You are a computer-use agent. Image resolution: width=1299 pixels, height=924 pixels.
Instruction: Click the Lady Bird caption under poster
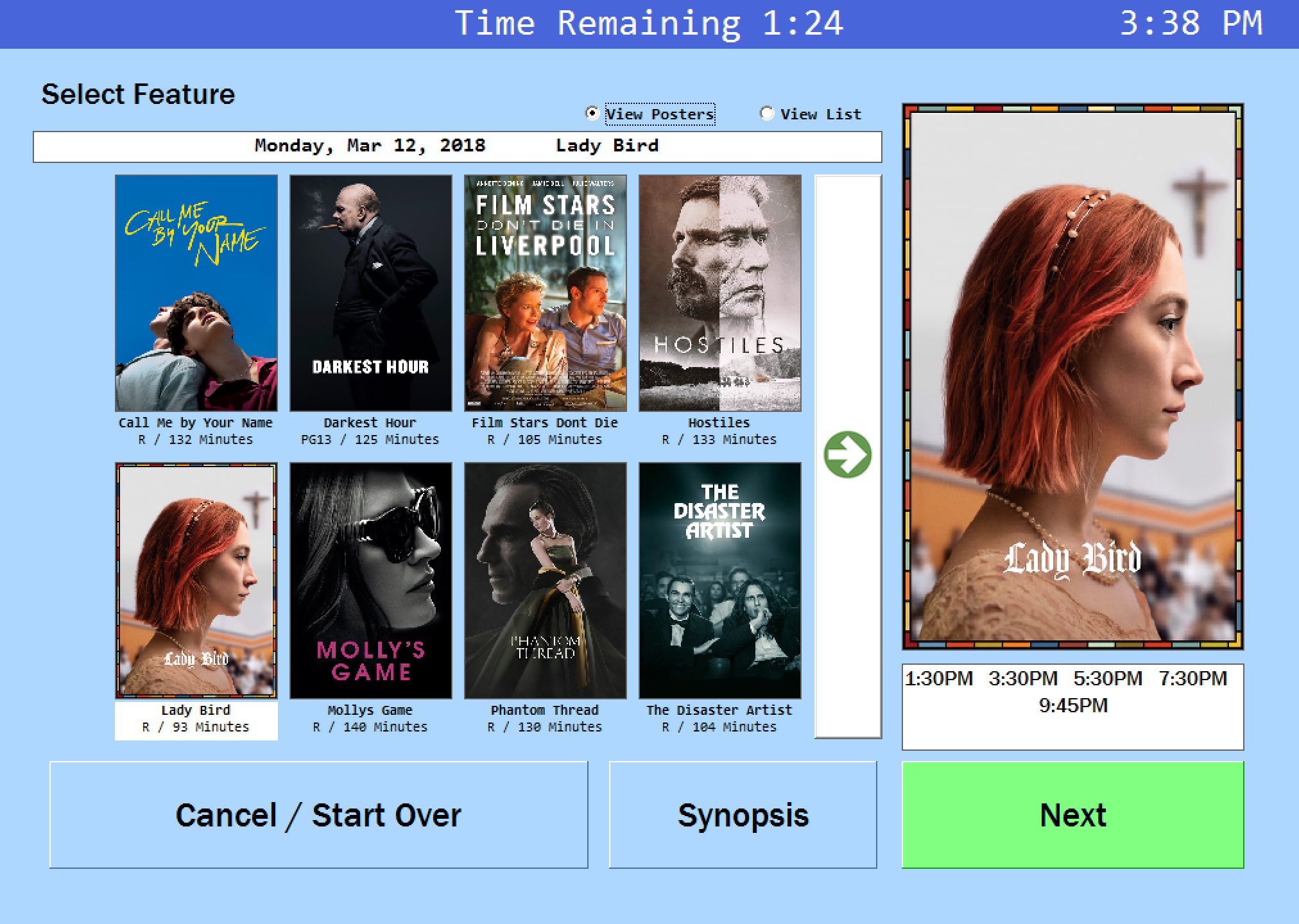[x=196, y=710]
